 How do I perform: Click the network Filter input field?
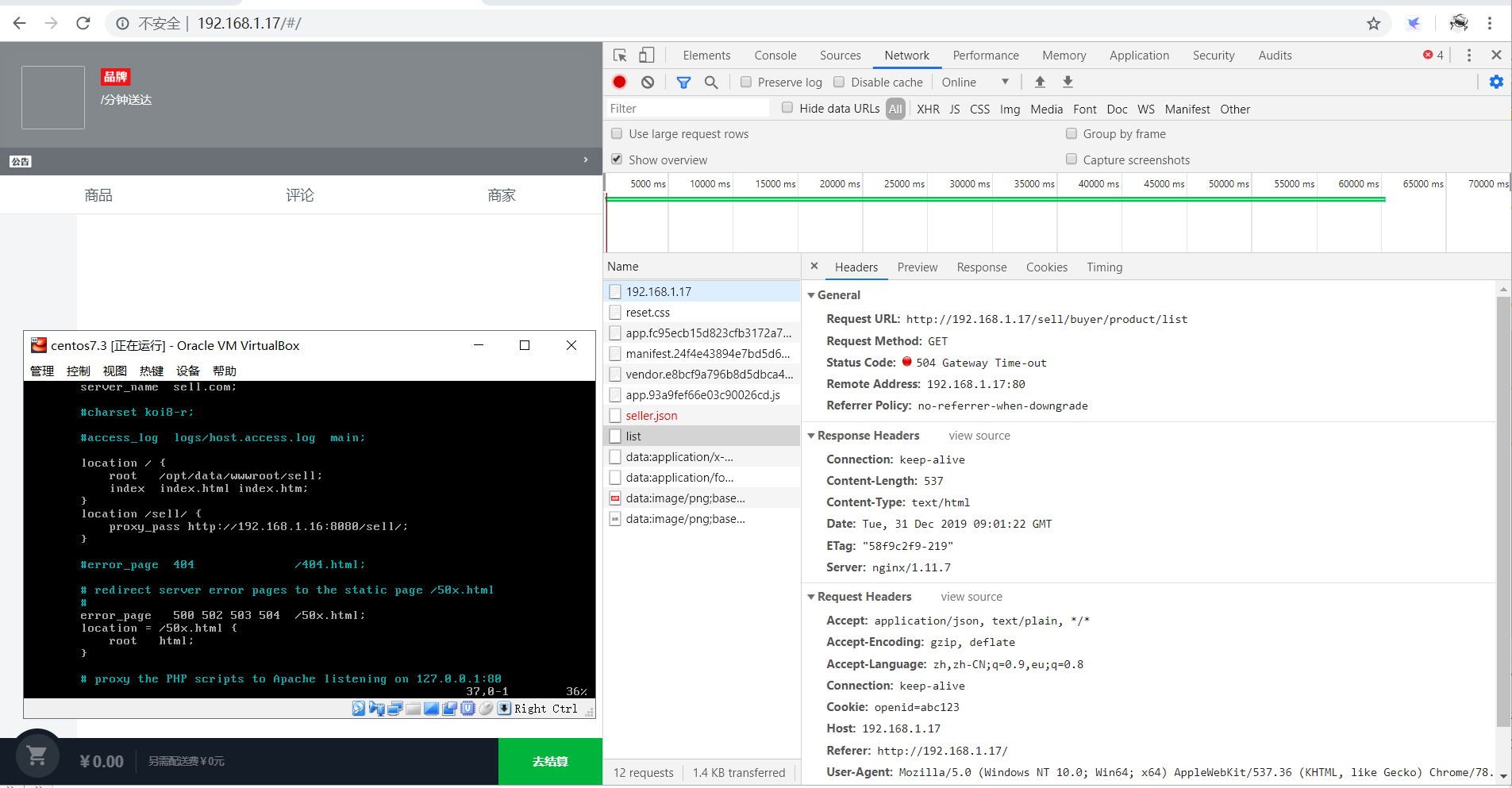click(x=687, y=108)
